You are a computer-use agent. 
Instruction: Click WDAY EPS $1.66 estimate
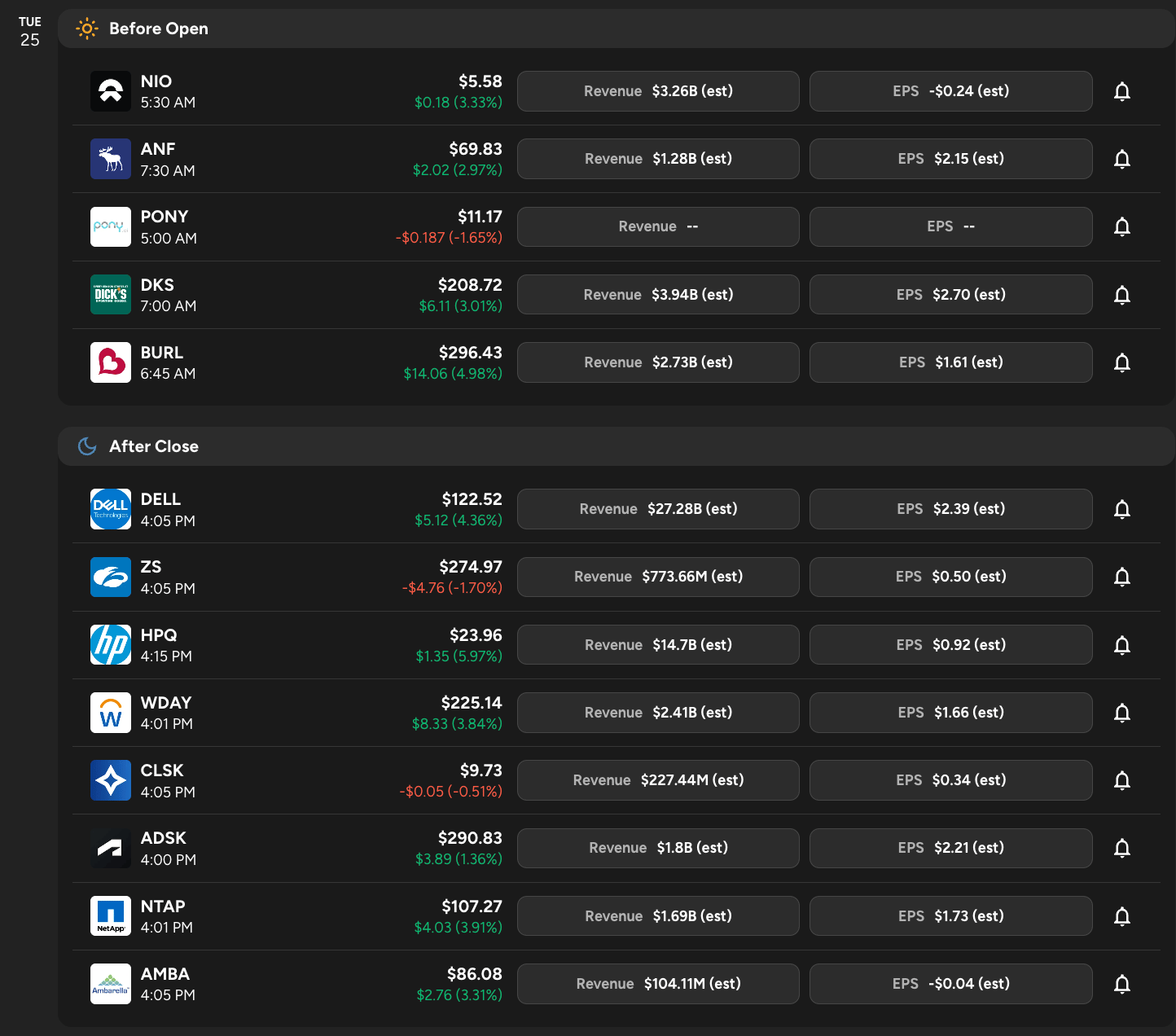point(951,713)
